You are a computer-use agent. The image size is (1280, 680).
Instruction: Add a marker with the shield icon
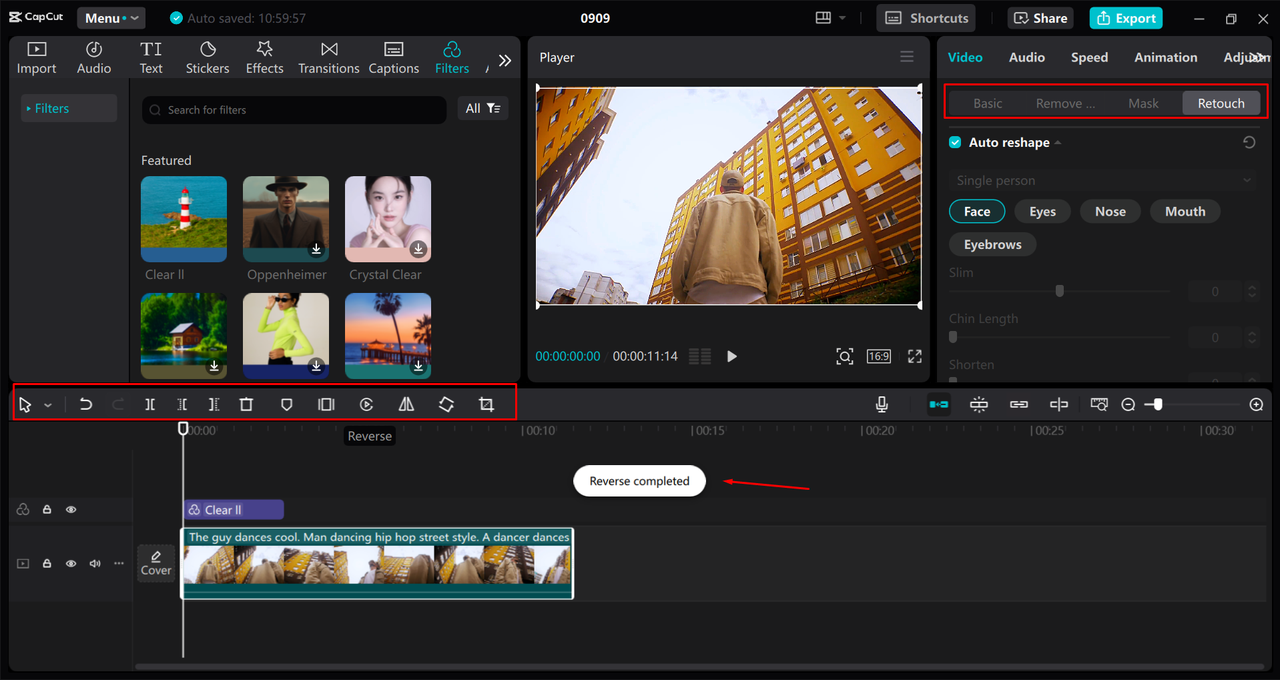286,404
